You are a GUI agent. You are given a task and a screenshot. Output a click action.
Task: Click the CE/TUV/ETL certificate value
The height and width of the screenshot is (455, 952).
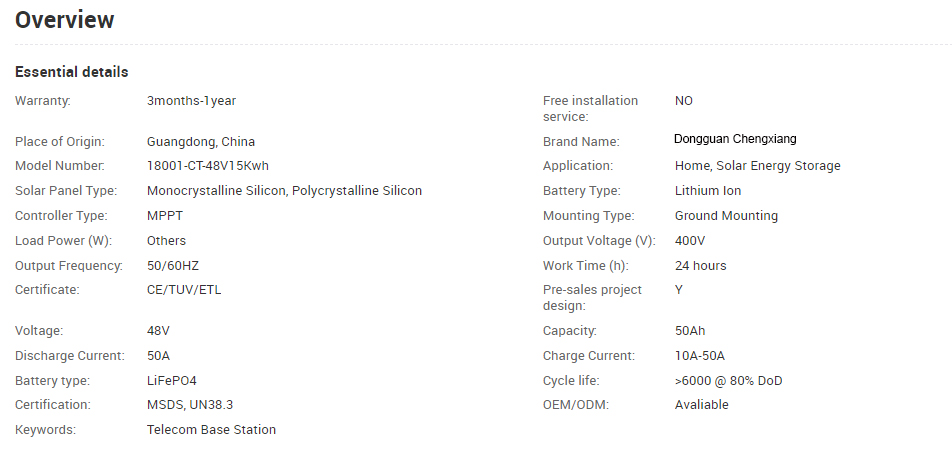184,290
